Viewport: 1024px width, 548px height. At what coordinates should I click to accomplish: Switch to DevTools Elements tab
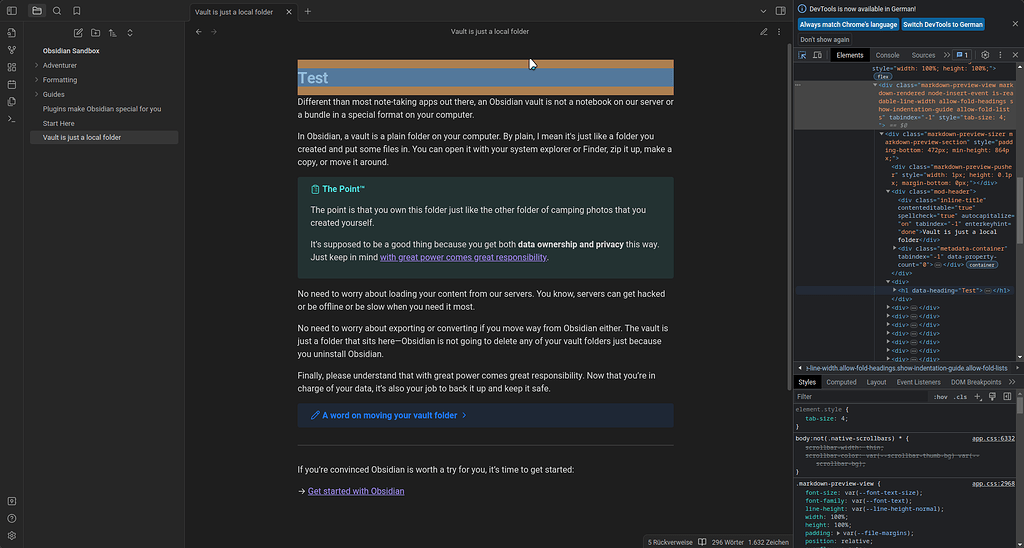tap(850, 56)
